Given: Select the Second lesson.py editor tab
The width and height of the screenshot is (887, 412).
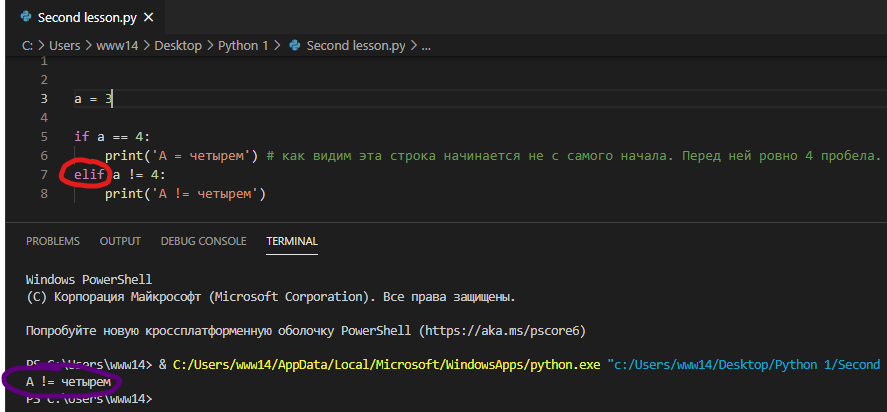Looking at the screenshot, I should point(85,18).
